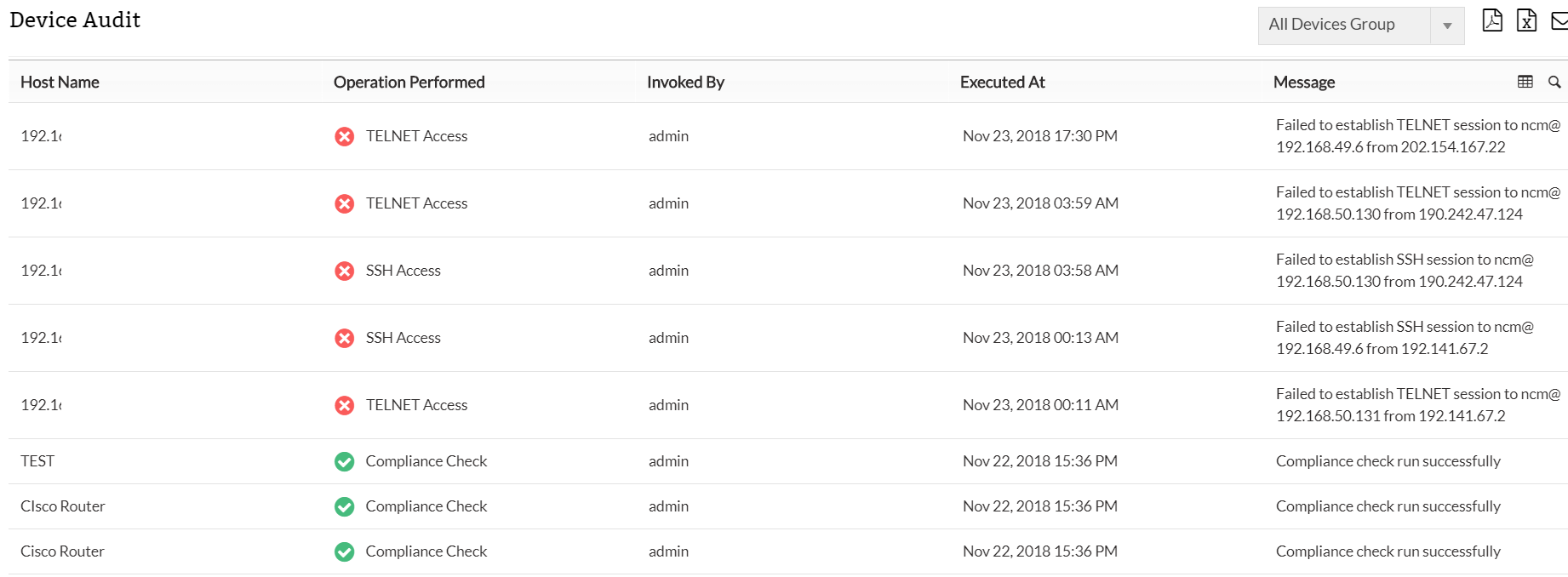Open the CIsco Router host entry
Image resolution: width=1568 pixels, height=577 pixels.
(63, 506)
